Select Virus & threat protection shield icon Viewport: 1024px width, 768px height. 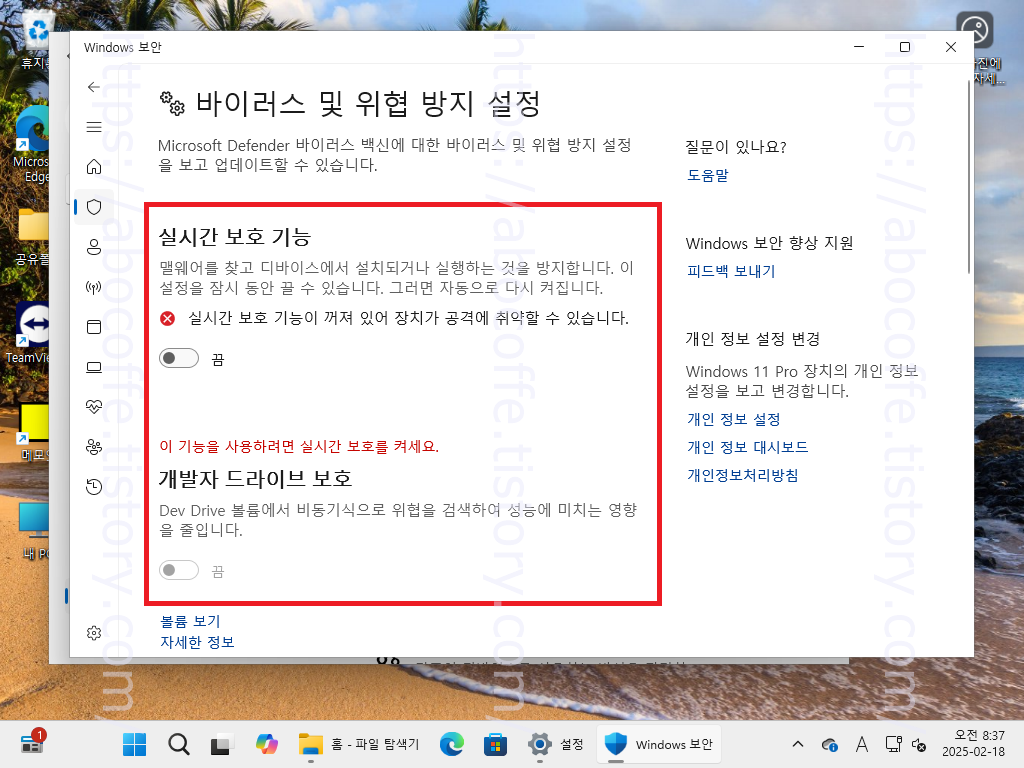click(94, 207)
